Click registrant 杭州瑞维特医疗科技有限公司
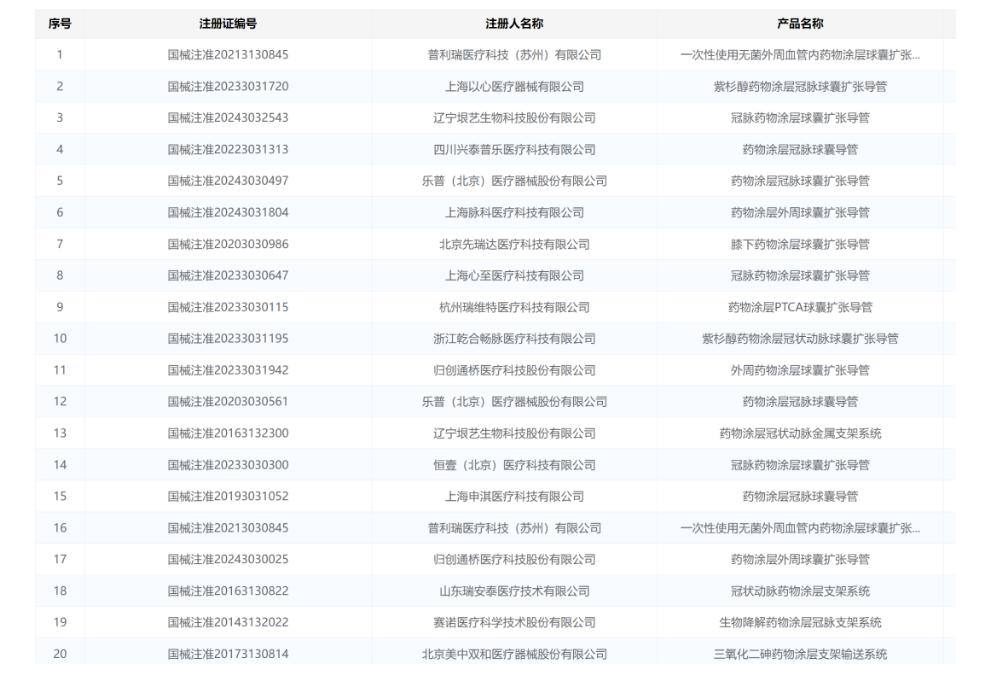The width and height of the screenshot is (1001, 687). [x=514, y=307]
